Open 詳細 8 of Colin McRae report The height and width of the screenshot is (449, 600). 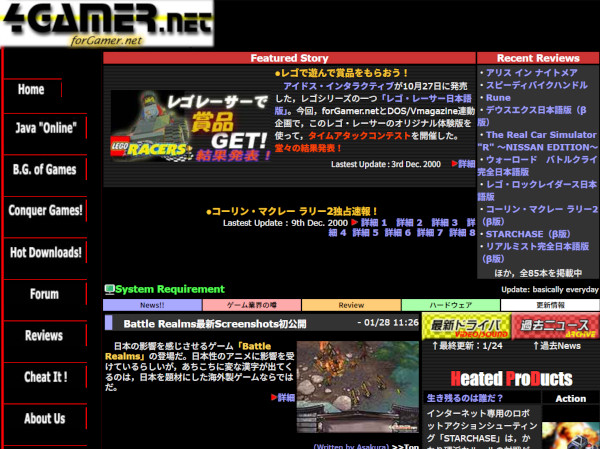coord(462,232)
